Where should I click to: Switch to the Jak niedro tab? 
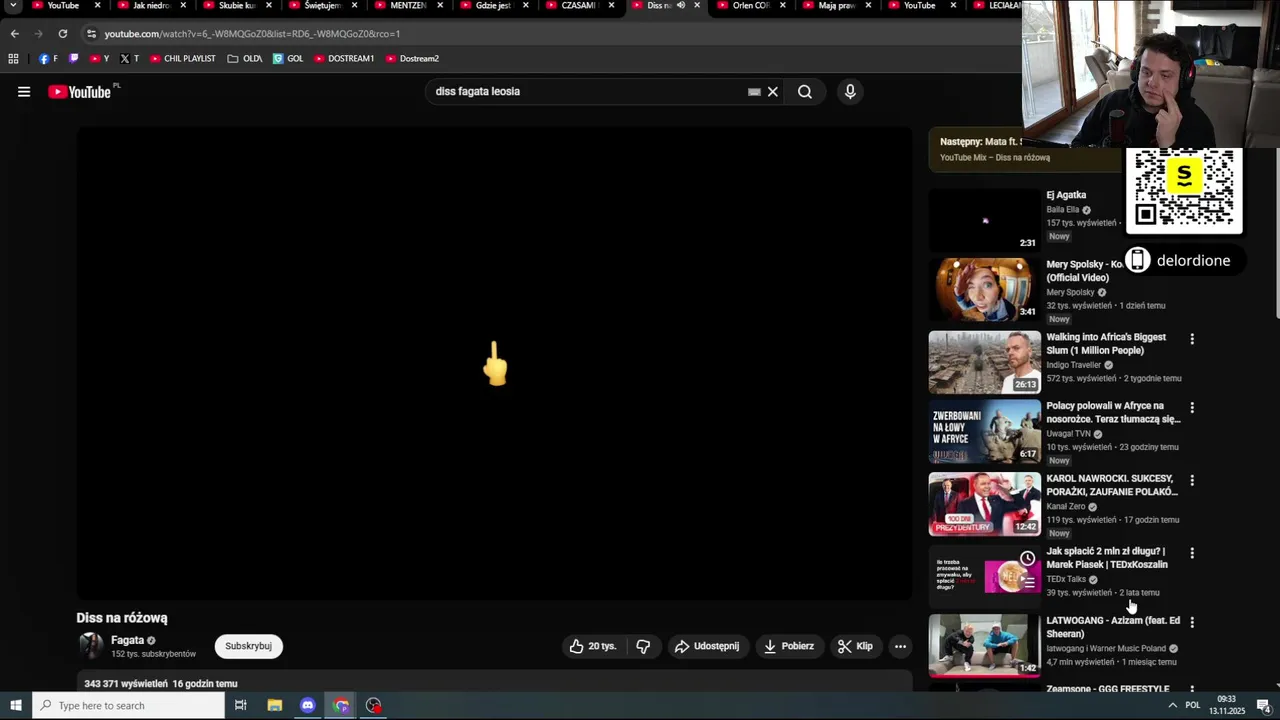click(151, 5)
